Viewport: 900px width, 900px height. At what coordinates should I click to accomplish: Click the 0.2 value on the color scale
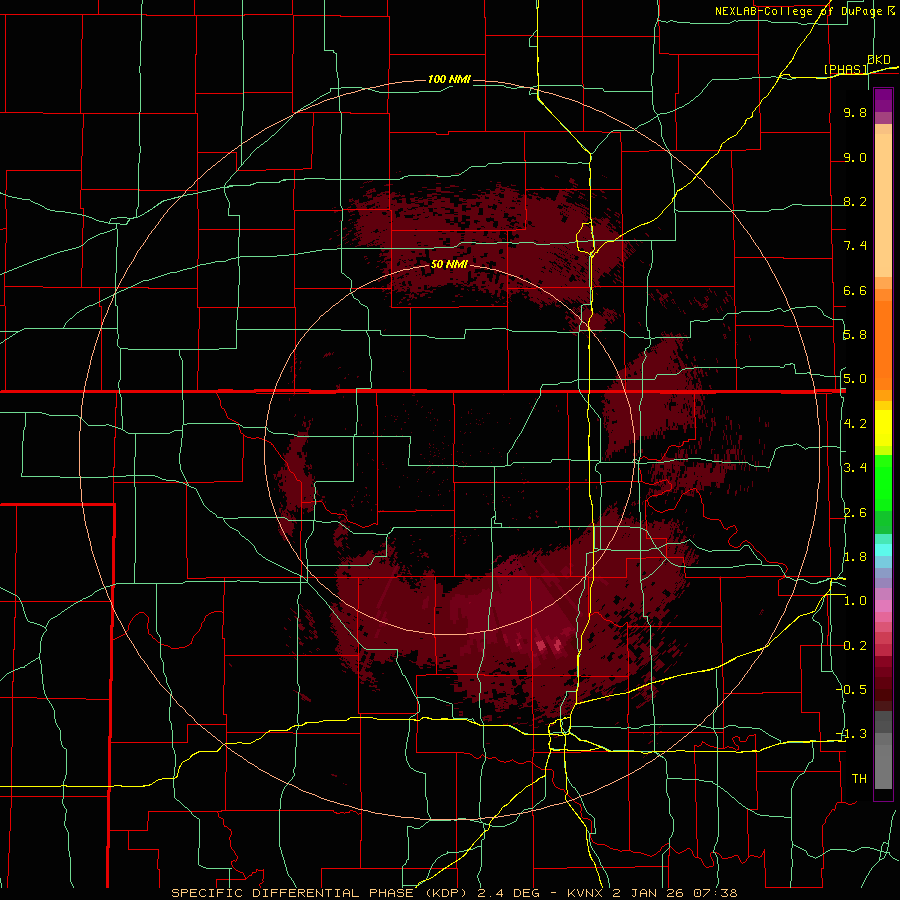click(x=855, y=646)
